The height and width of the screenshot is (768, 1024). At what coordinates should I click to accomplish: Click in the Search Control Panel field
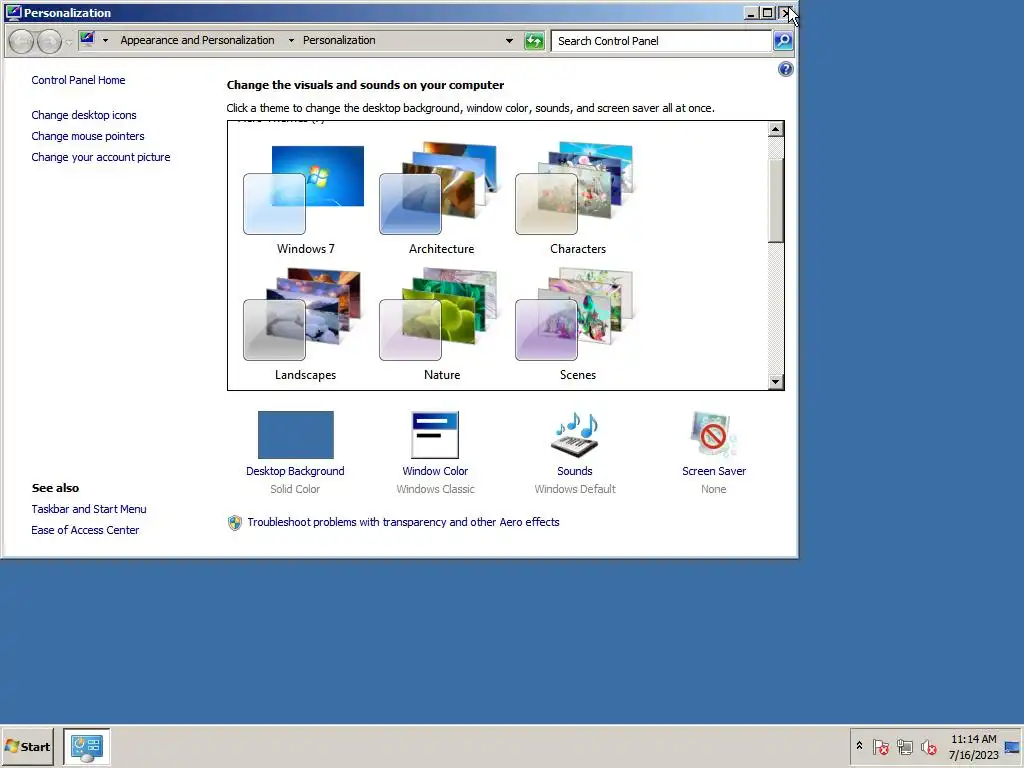pos(661,40)
